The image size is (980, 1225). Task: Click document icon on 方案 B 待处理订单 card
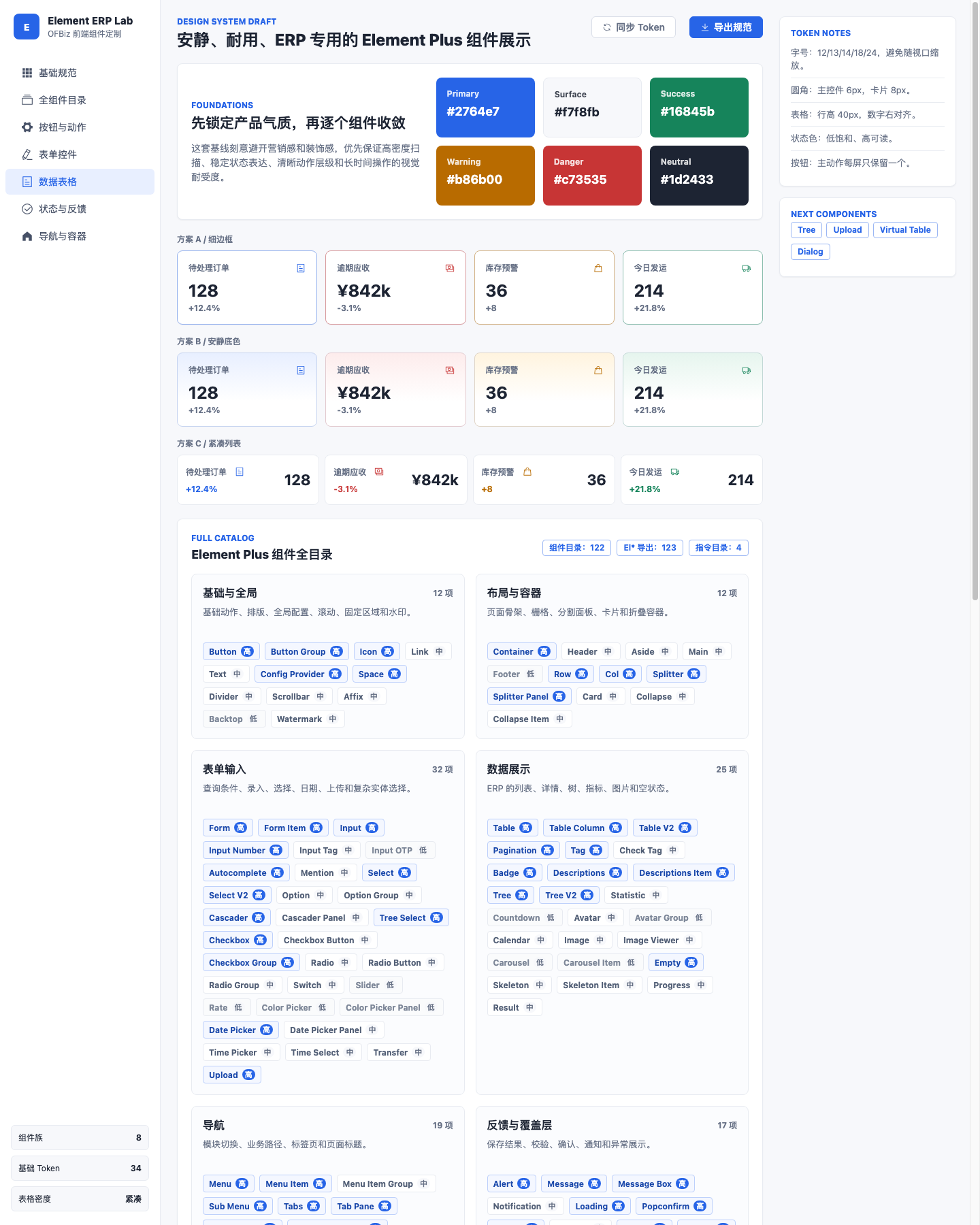(301, 370)
